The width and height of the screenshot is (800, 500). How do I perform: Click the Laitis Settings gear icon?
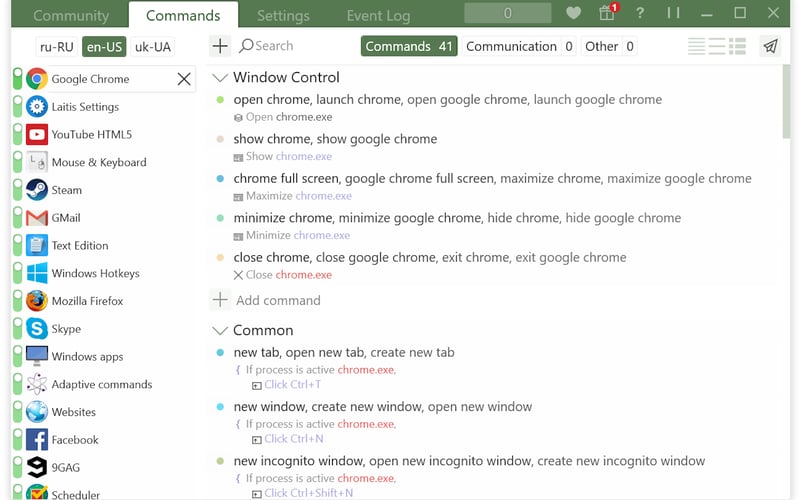[x=37, y=107]
